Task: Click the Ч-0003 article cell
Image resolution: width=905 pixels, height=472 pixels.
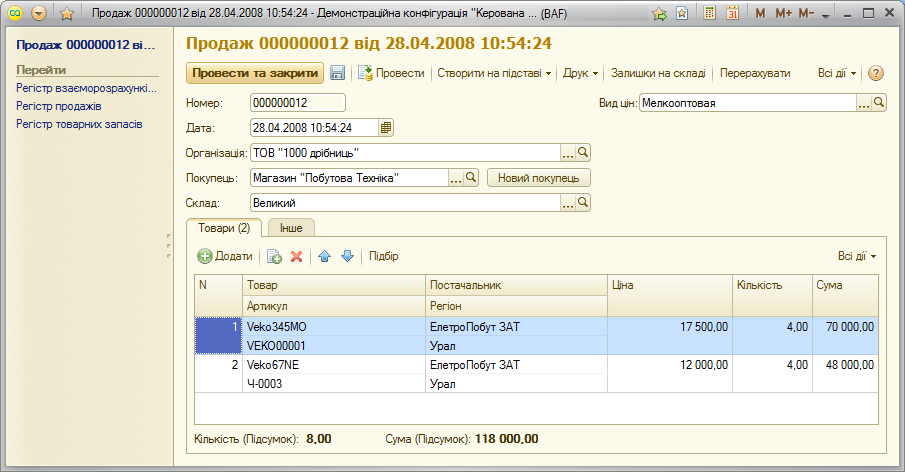Action: (334, 384)
